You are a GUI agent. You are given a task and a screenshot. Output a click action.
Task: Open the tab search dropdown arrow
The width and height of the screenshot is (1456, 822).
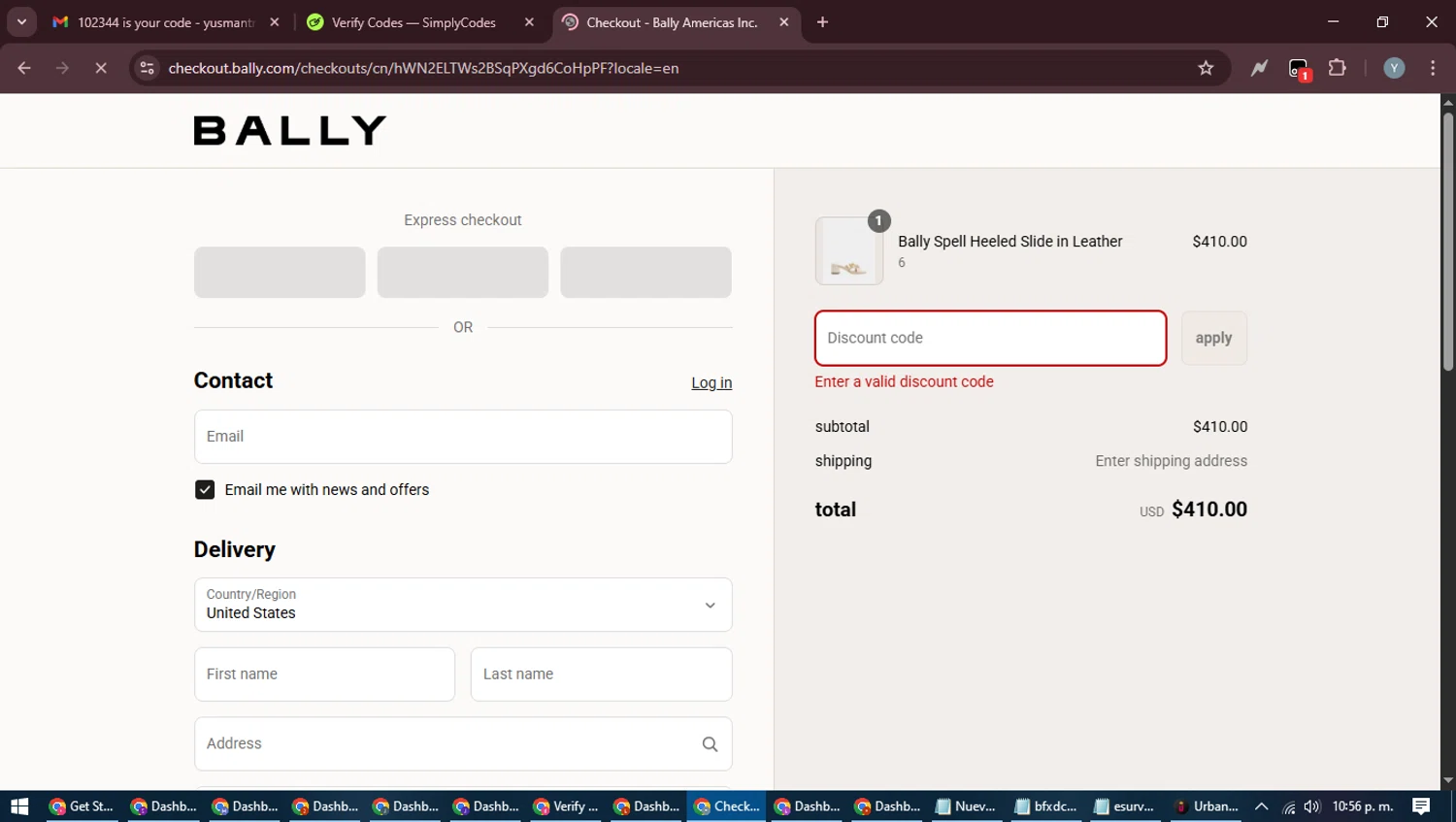[x=21, y=21]
